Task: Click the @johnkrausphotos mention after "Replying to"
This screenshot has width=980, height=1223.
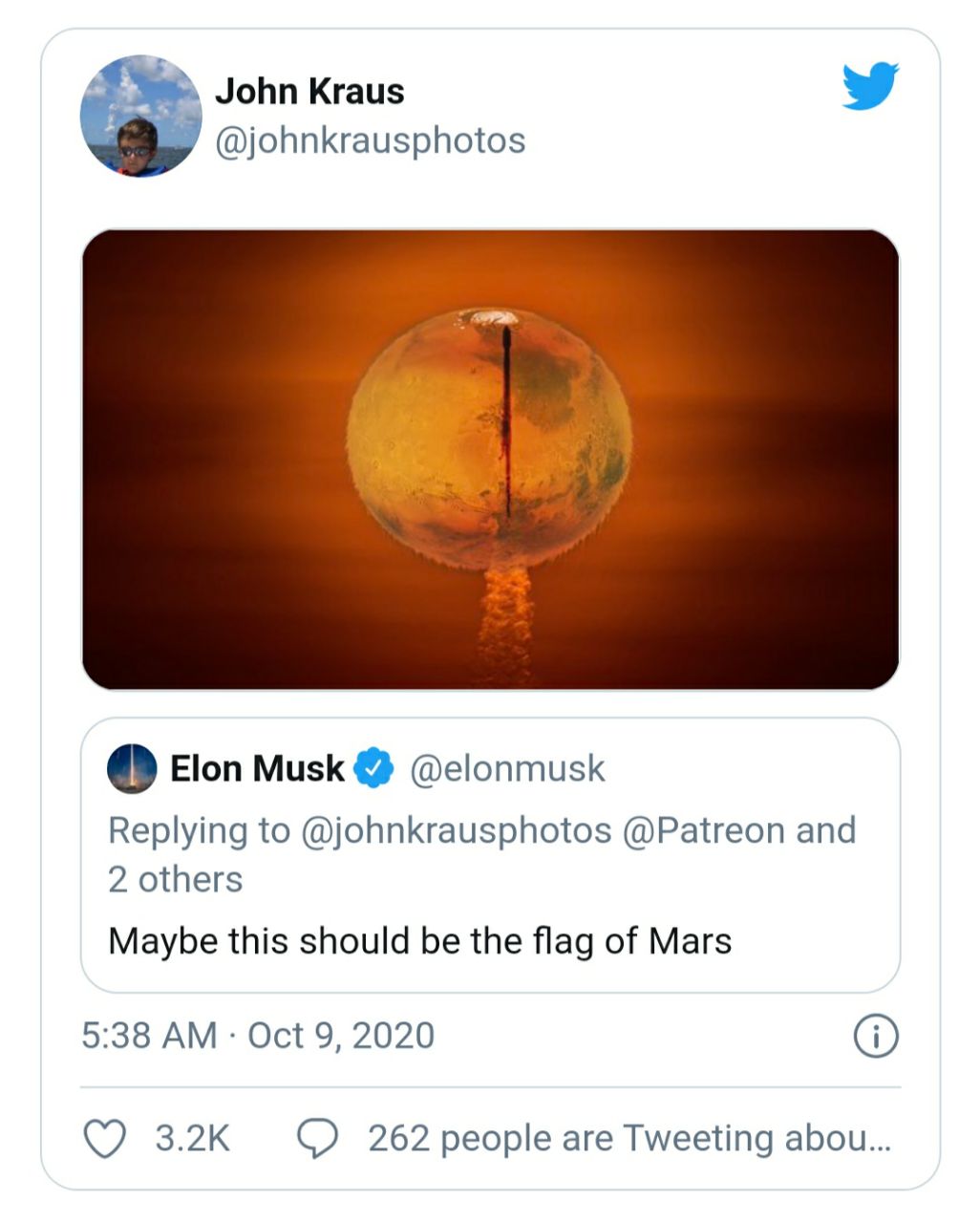Action: click(456, 830)
